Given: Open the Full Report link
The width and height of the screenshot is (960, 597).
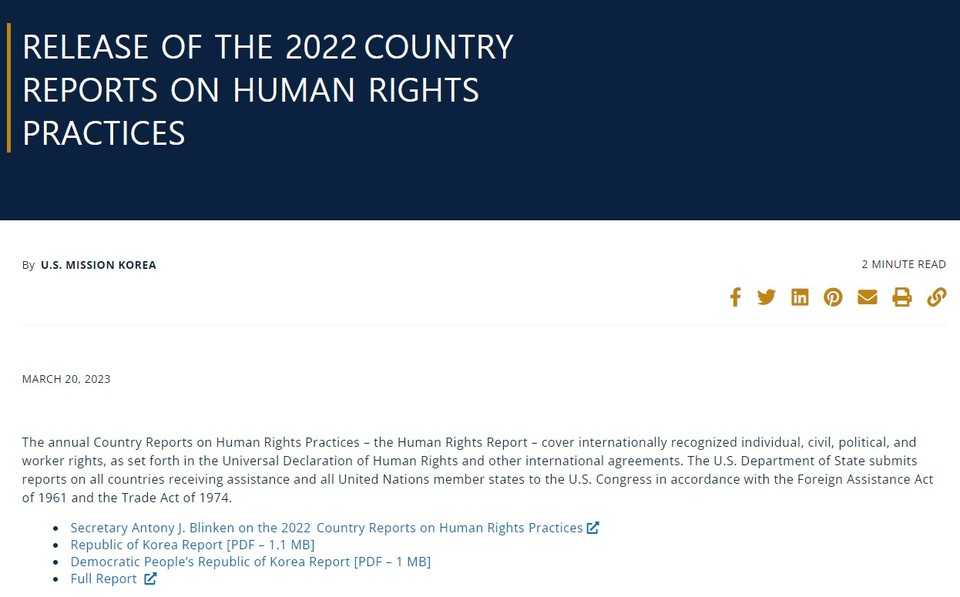Looking at the screenshot, I should [x=103, y=579].
